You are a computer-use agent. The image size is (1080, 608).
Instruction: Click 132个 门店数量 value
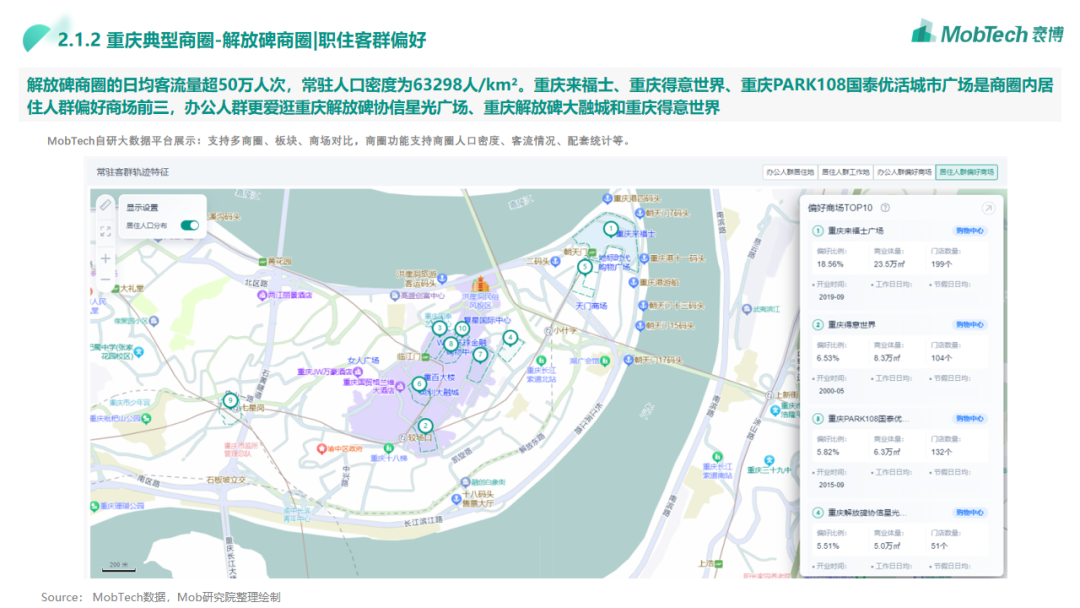942,452
